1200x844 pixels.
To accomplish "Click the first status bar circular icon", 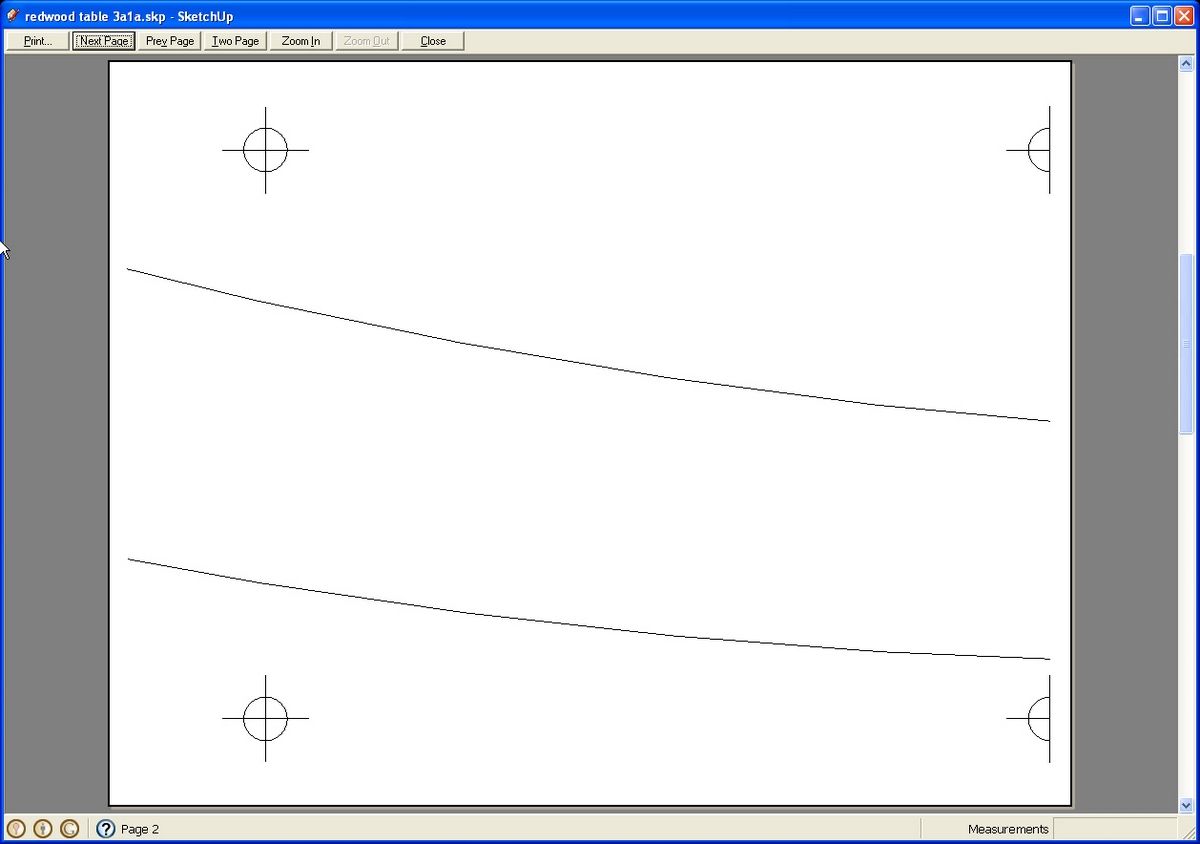I will [16, 829].
